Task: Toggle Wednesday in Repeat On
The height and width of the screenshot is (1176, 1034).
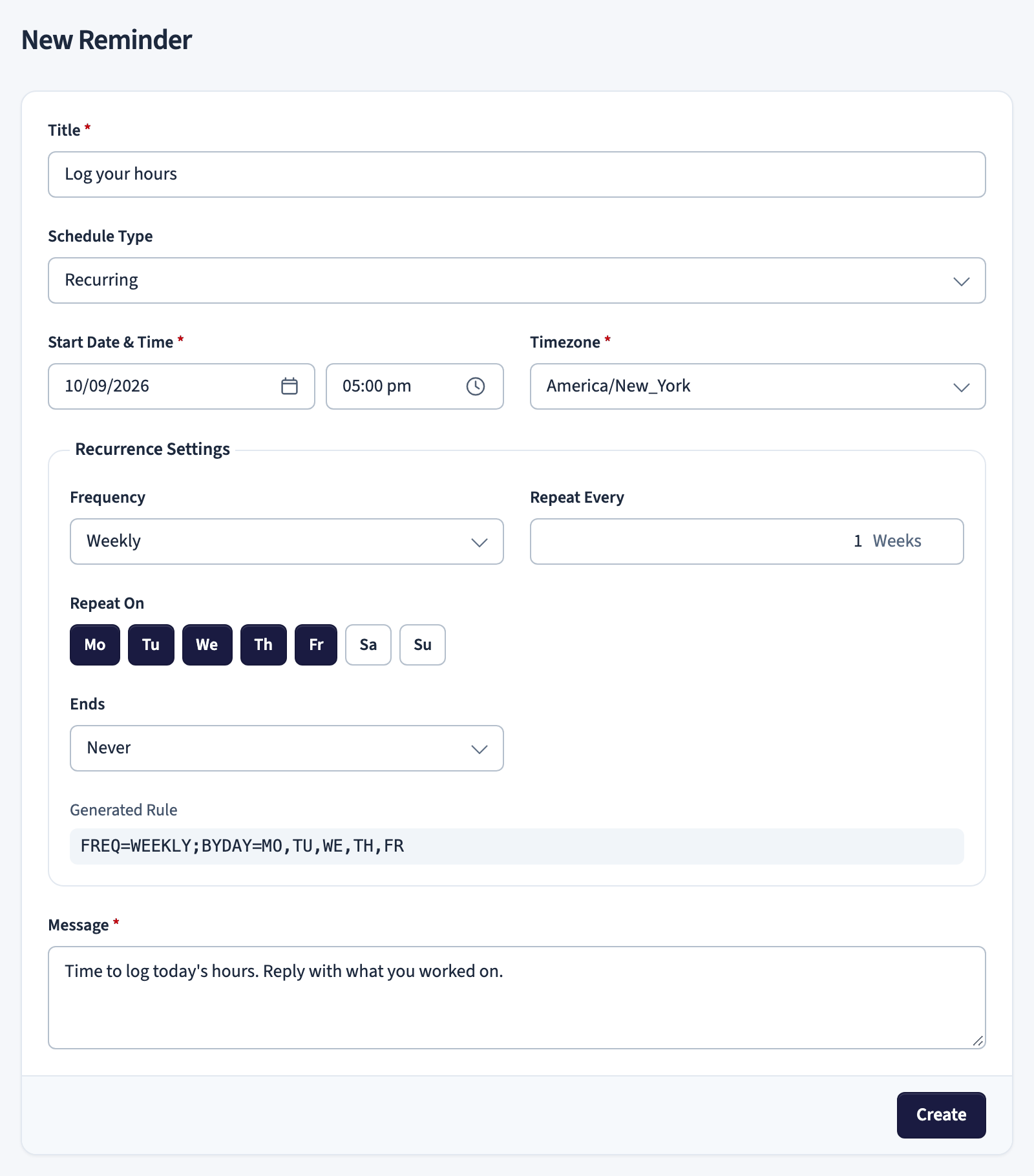Action: point(207,645)
